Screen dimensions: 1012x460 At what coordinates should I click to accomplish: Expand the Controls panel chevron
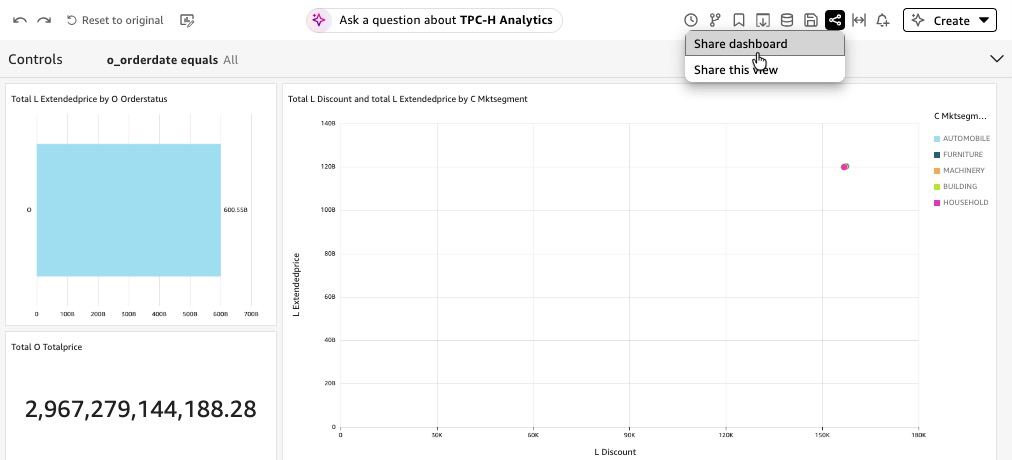(996, 59)
